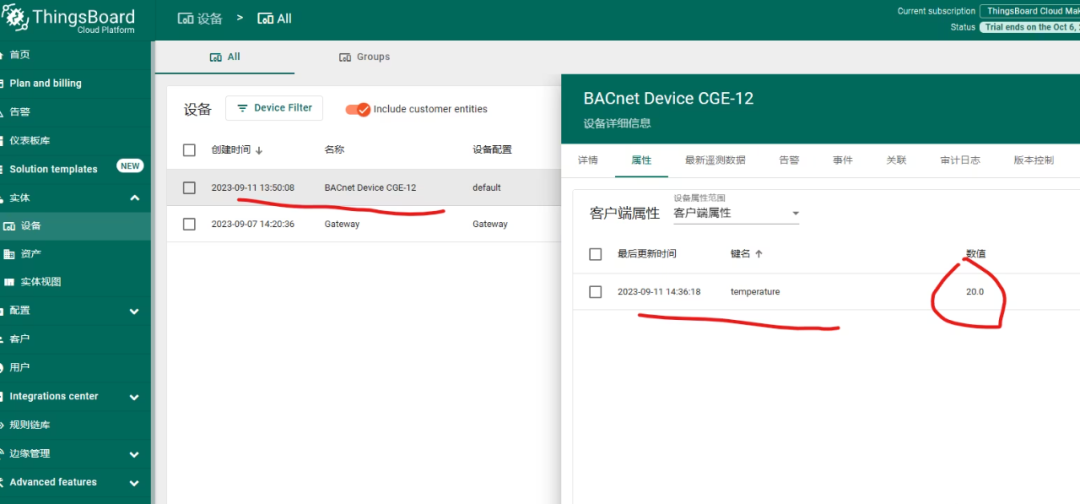Switch to the 最新遥测数据 tab
This screenshot has width=1080, height=504.
pyautogui.click(x=714, y=160)
